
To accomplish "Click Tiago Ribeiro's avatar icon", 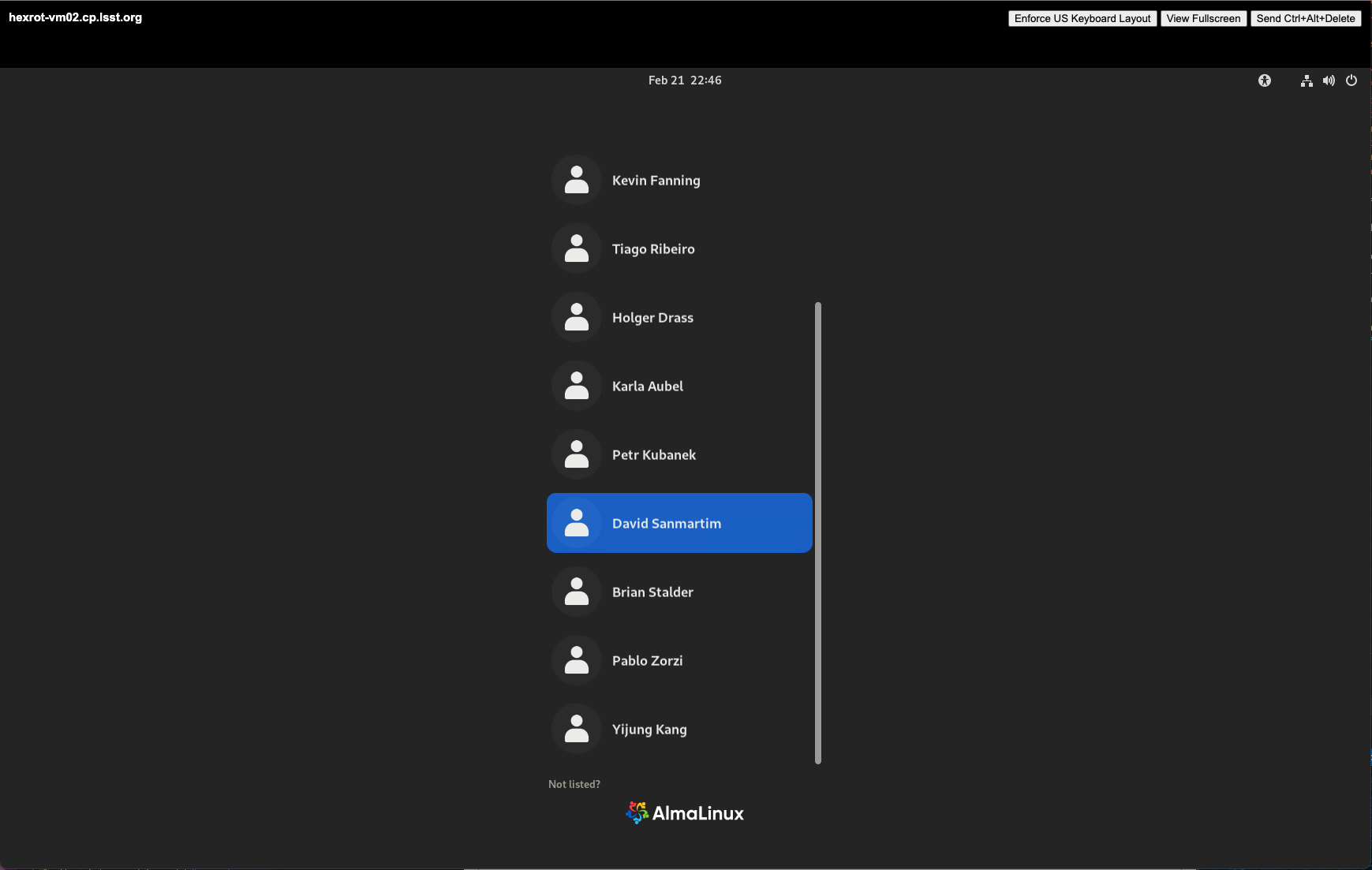I will coord(577,248).
